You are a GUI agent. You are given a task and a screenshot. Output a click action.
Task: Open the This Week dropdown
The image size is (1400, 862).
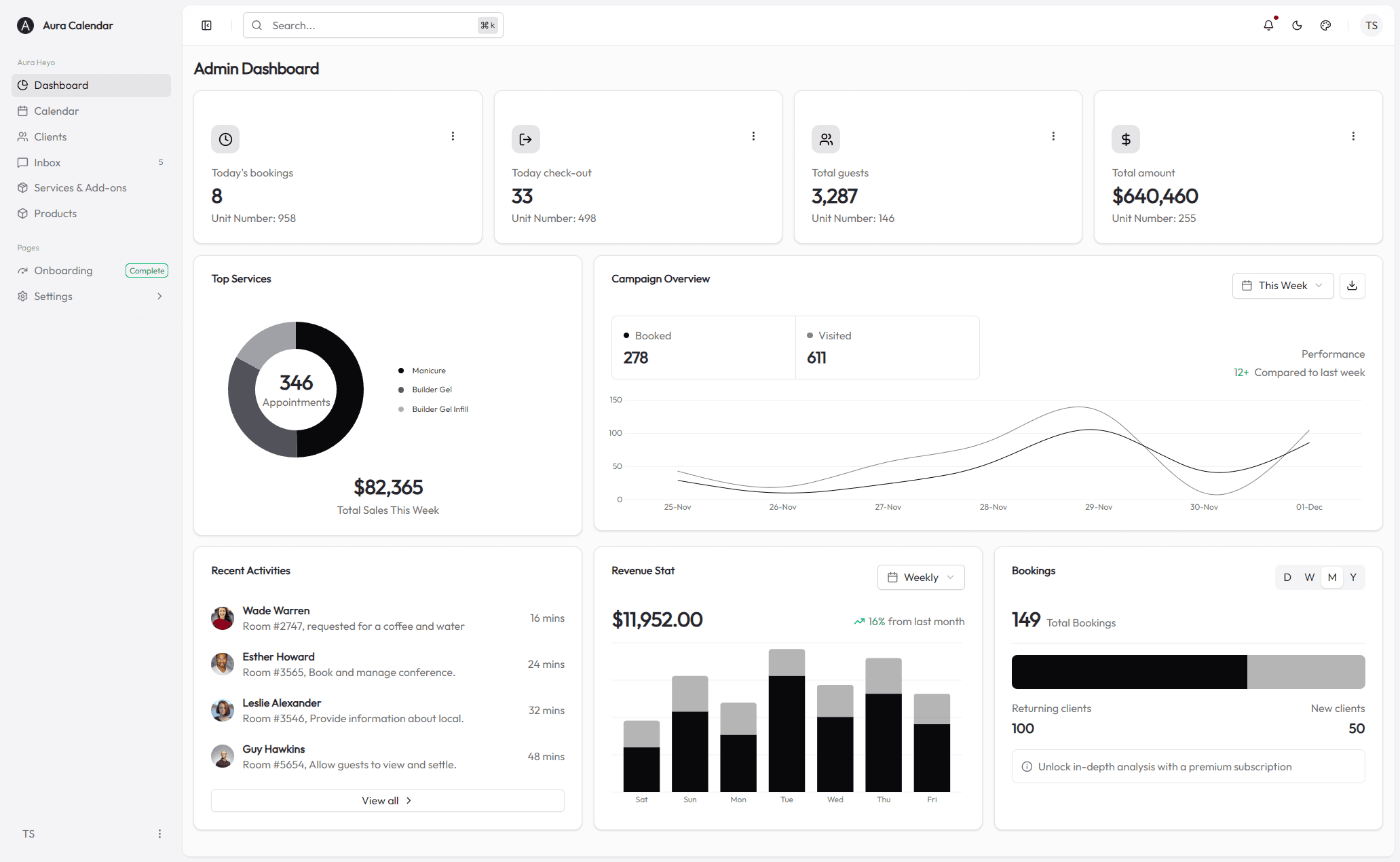pyautogui.click(x=1282, y=286)
